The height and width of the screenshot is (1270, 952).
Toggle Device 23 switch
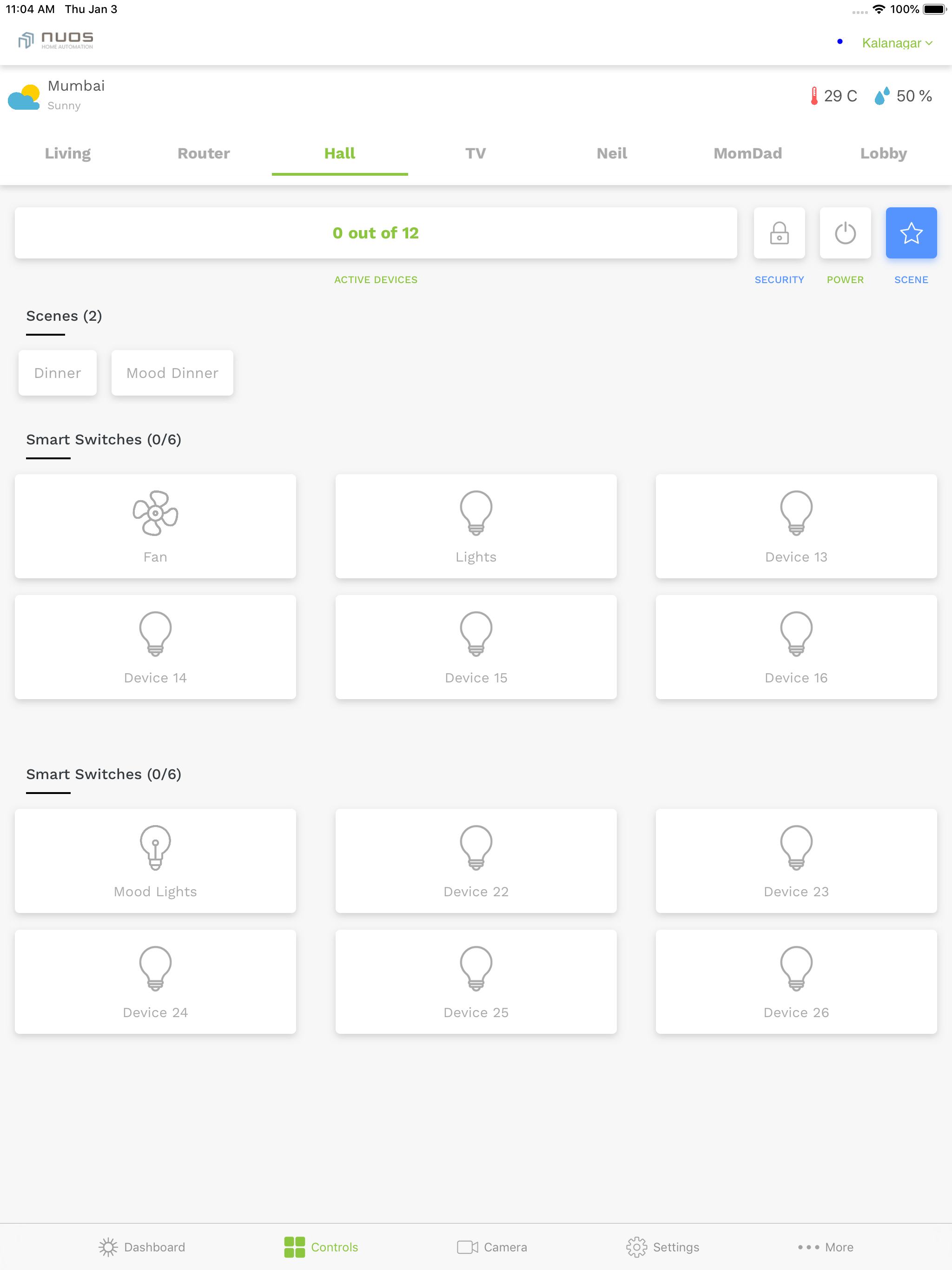[796, 860]
